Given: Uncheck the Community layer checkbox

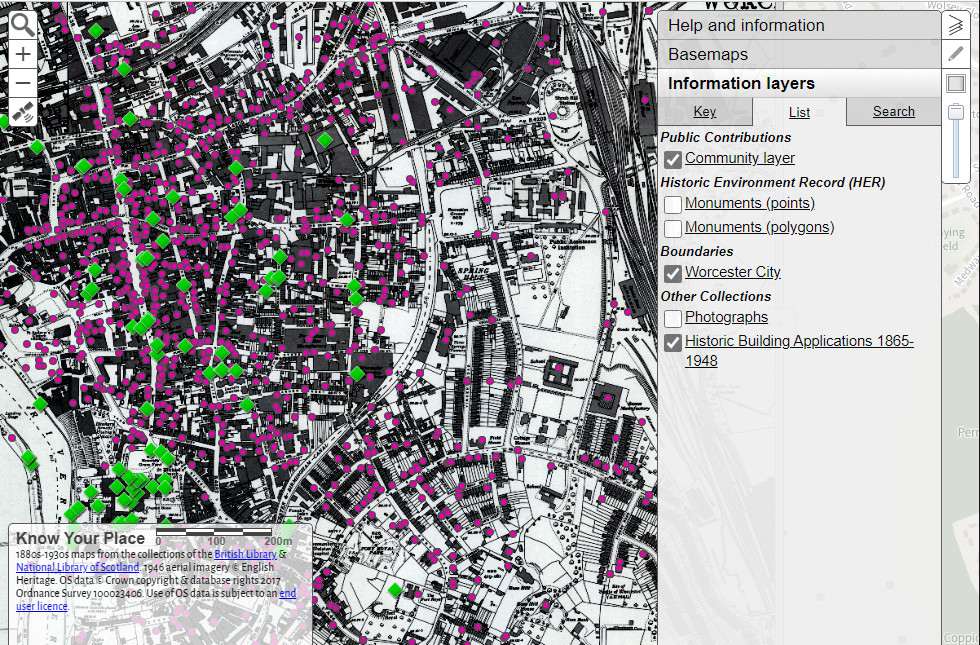Looking at the screenshot, I should point(673,159).
